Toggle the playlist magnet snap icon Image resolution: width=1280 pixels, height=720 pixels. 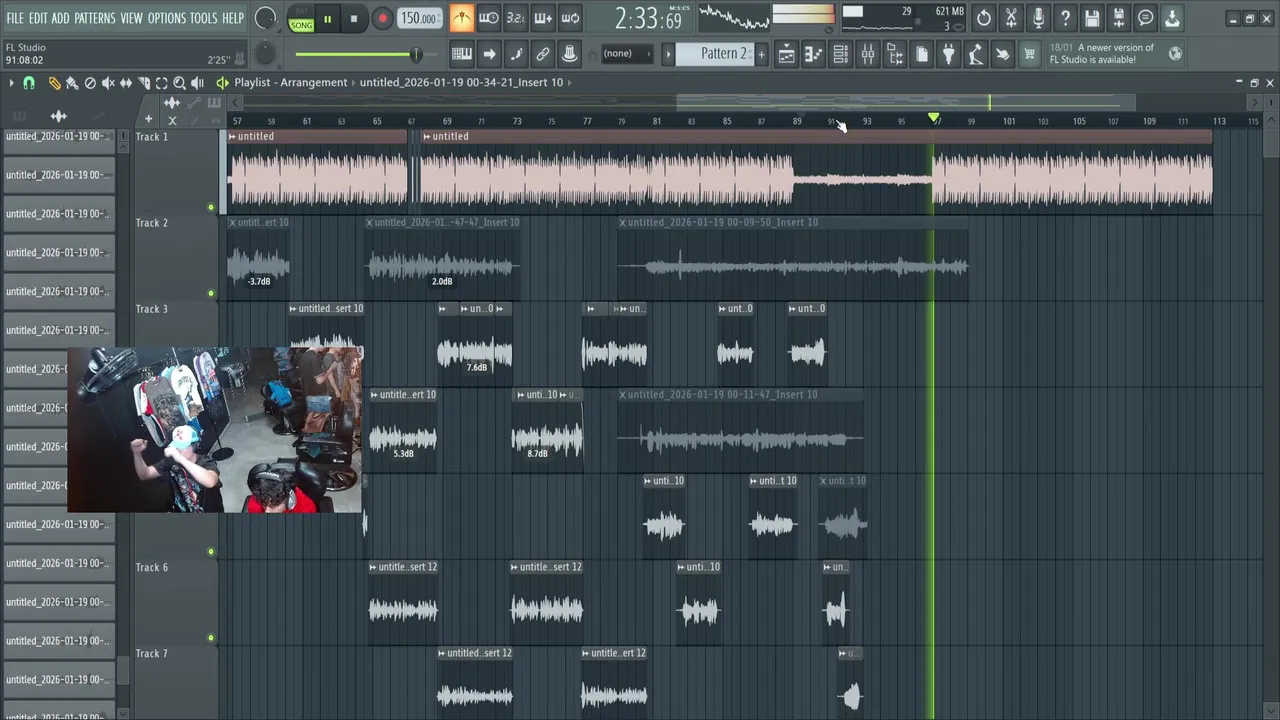click(x=29, y=83)
